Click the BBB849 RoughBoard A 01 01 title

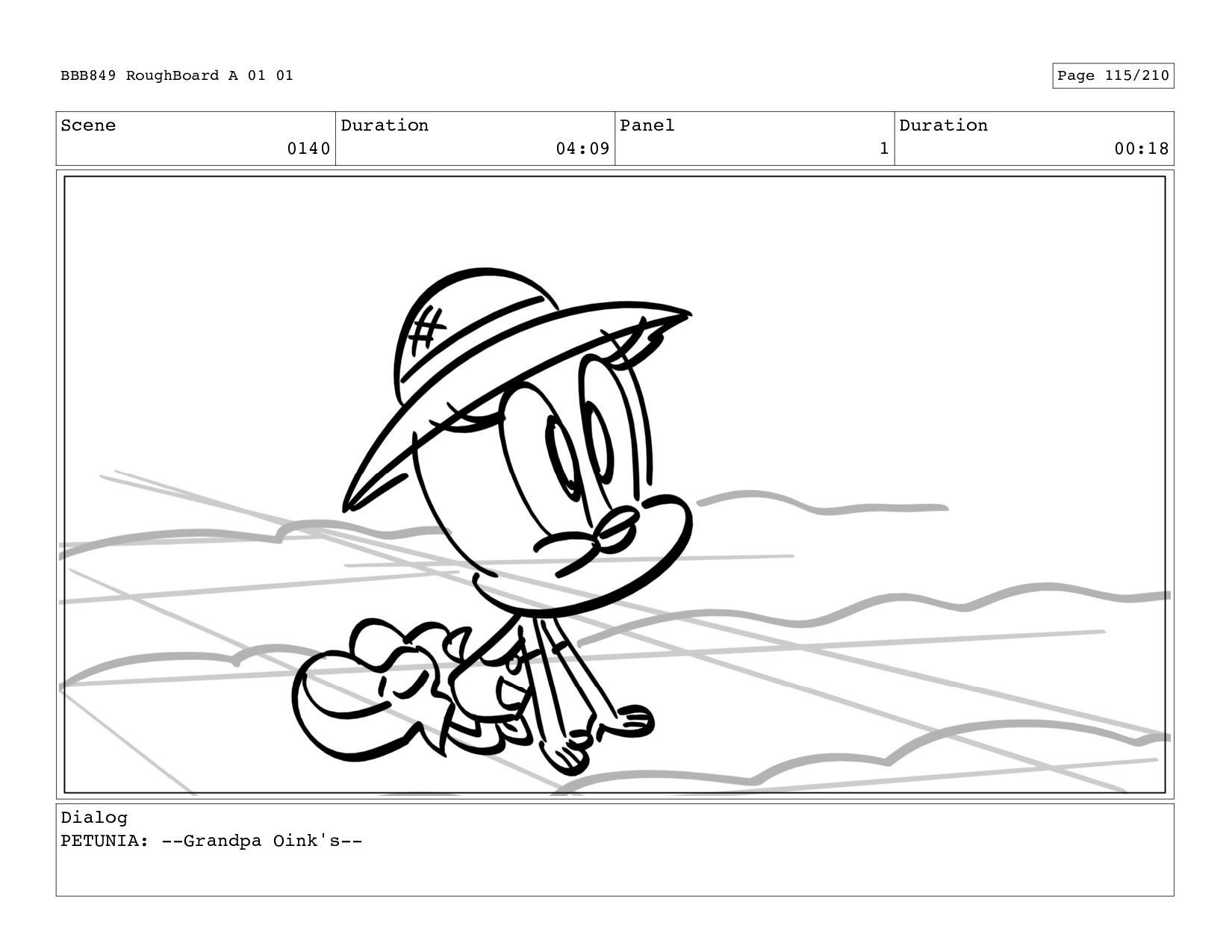click(177, 75)
